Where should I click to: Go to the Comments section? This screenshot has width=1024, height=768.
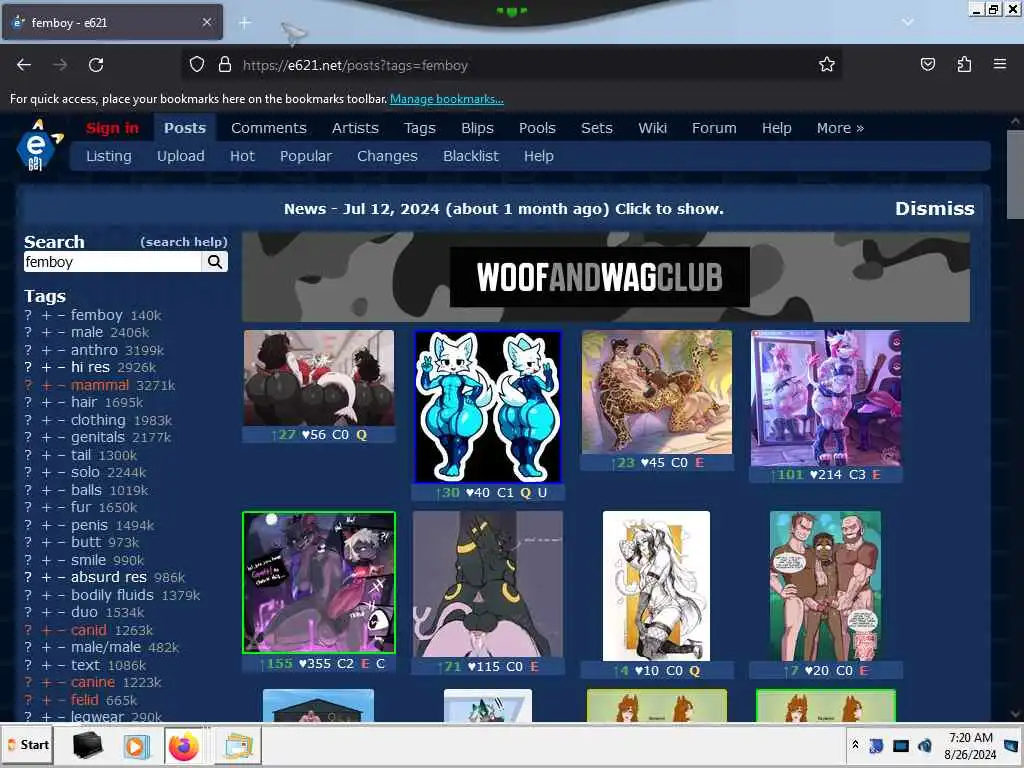tap(268, 128)
